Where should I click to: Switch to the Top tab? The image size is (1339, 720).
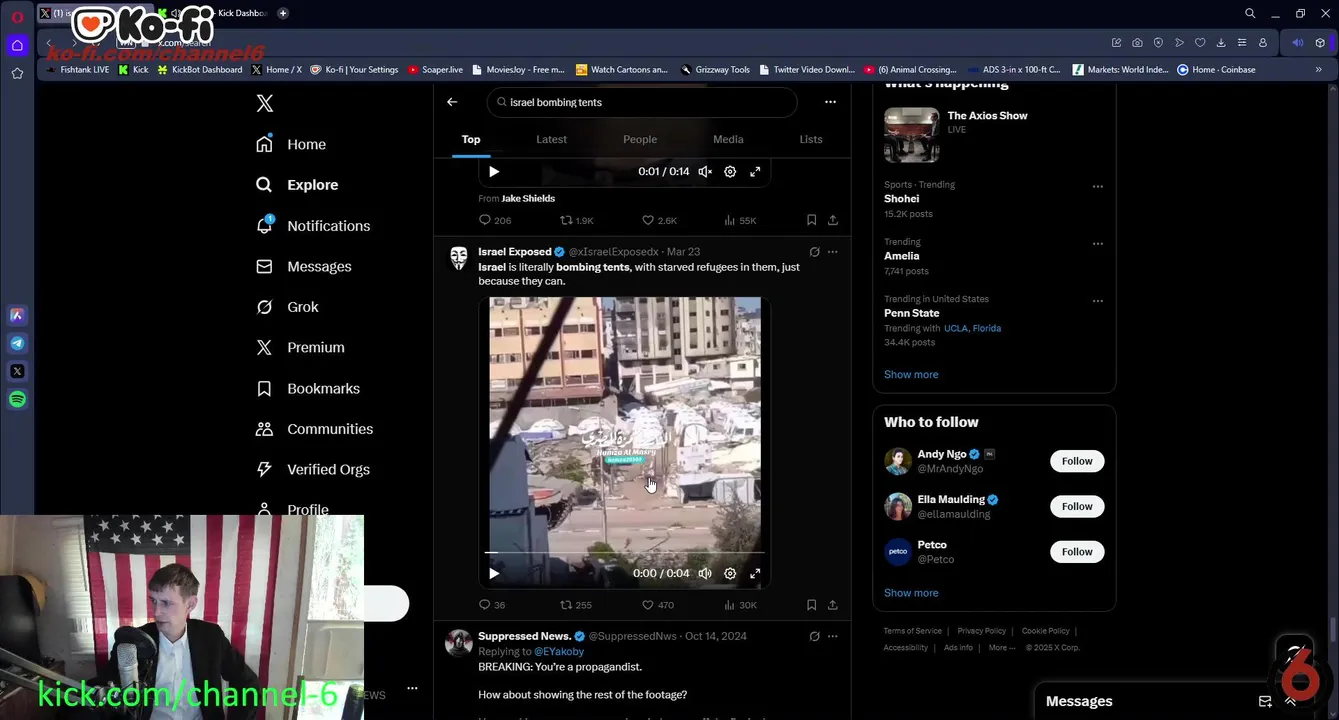click(x=471, y=140)
